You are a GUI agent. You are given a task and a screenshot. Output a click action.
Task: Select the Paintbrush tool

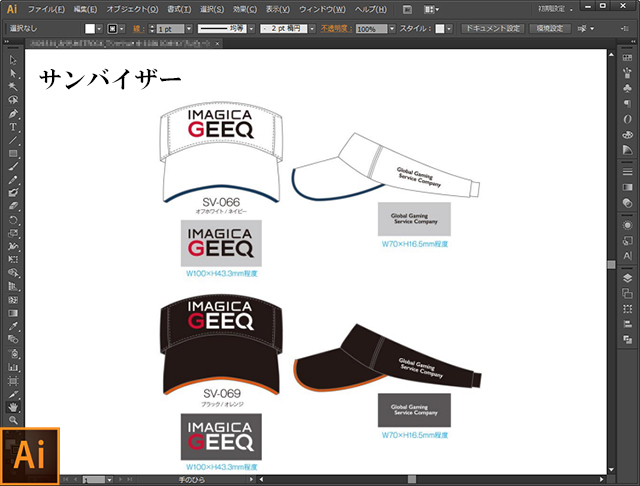[13, 166]
